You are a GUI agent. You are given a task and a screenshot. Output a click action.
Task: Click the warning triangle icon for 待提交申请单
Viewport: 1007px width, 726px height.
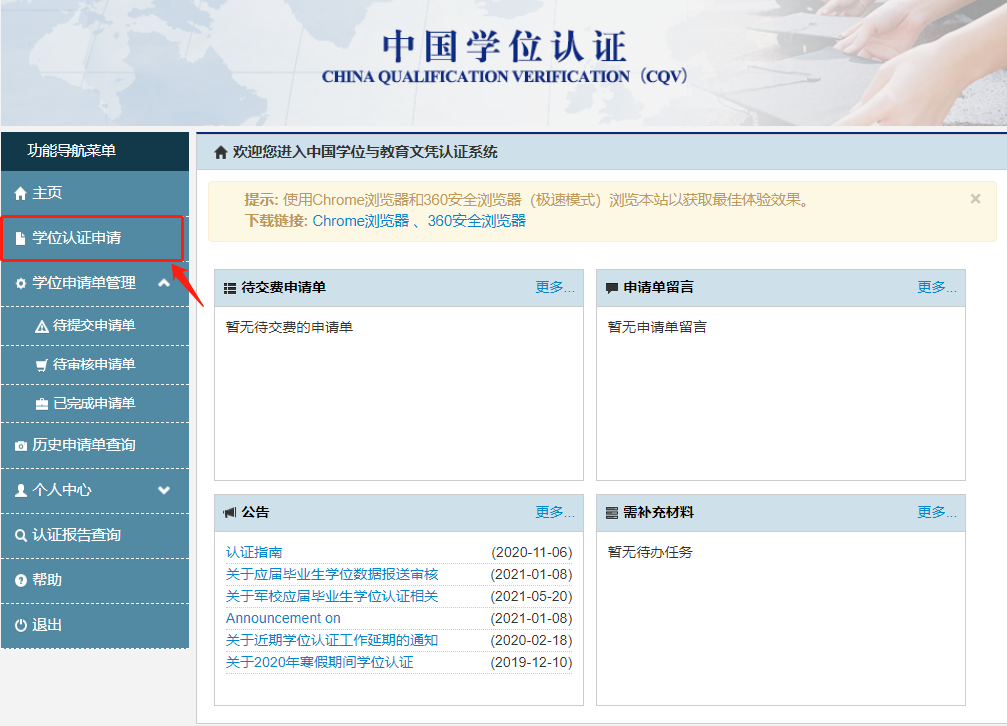click(x=42, y=326)
